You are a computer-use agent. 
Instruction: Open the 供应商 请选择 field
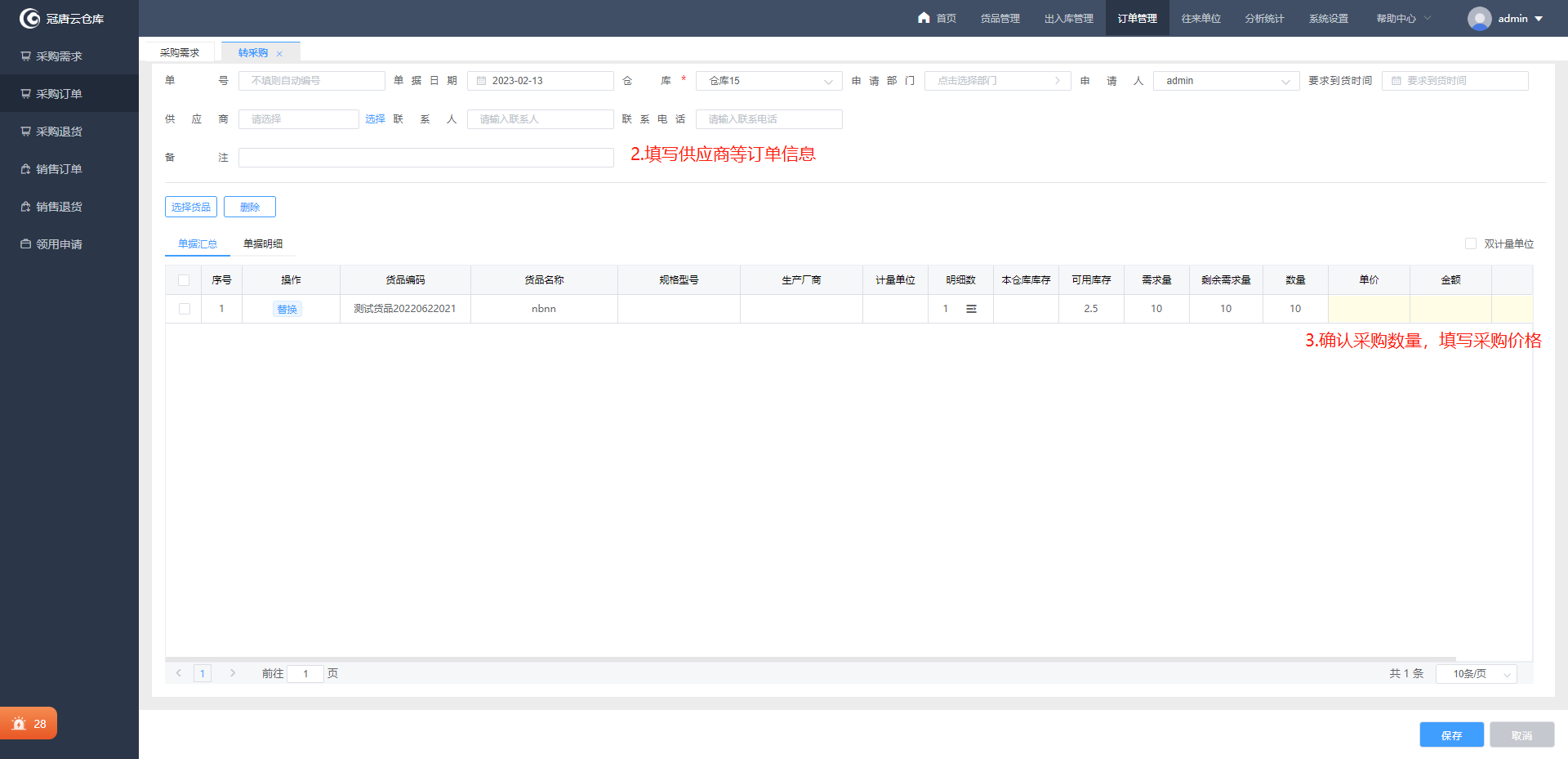[298, 119]
